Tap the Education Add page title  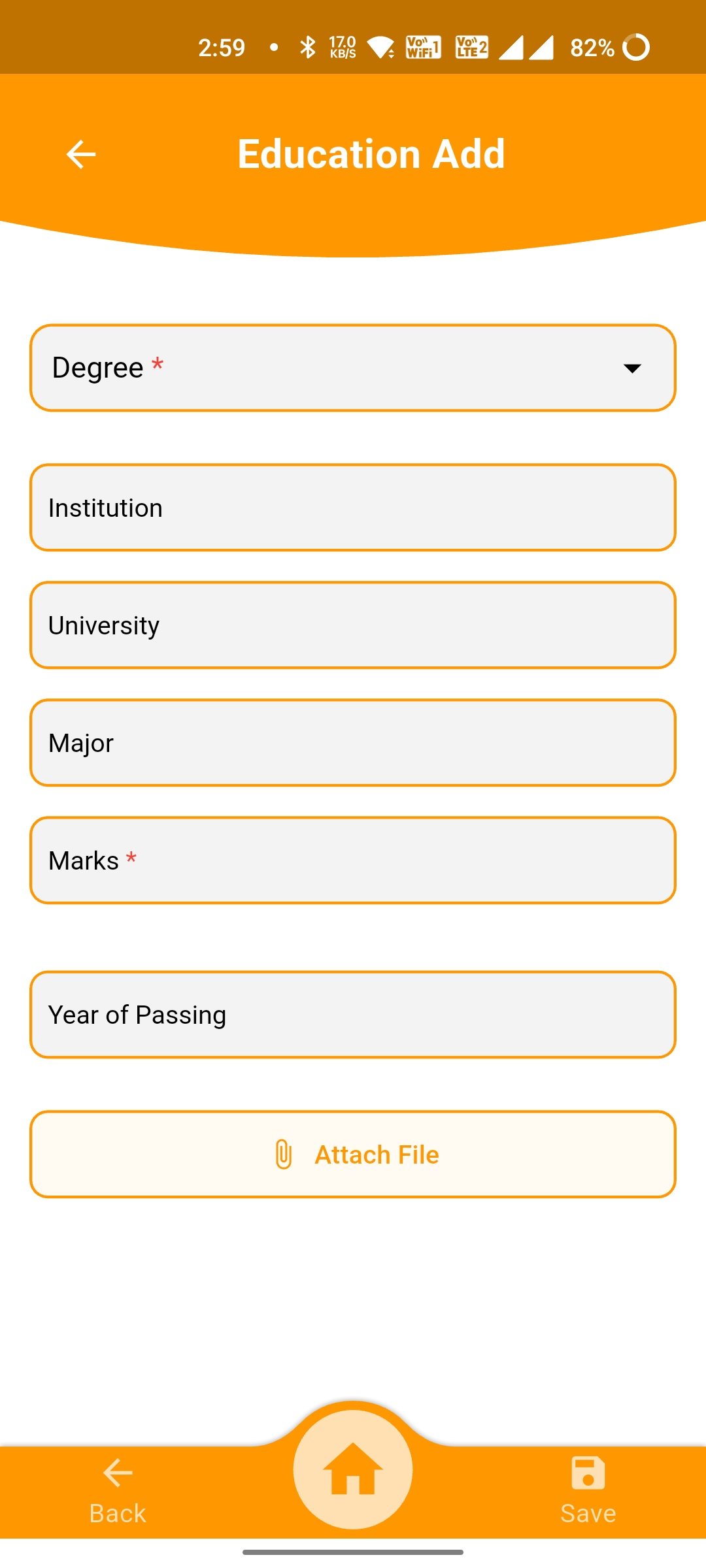coord(371,154)
